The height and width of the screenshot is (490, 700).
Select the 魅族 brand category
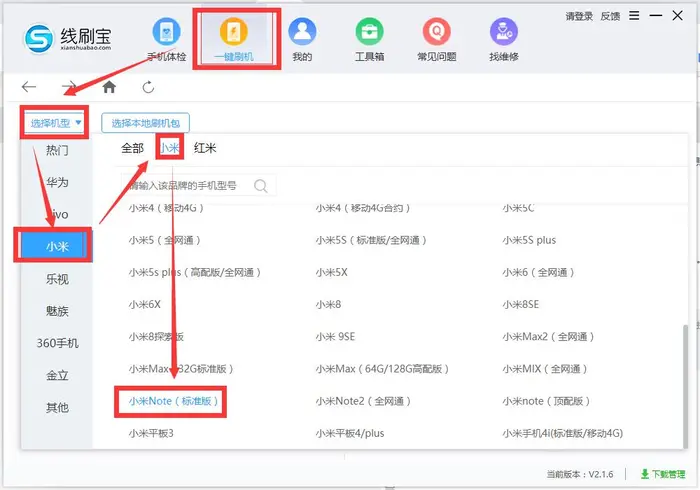(x=57, y=311)
